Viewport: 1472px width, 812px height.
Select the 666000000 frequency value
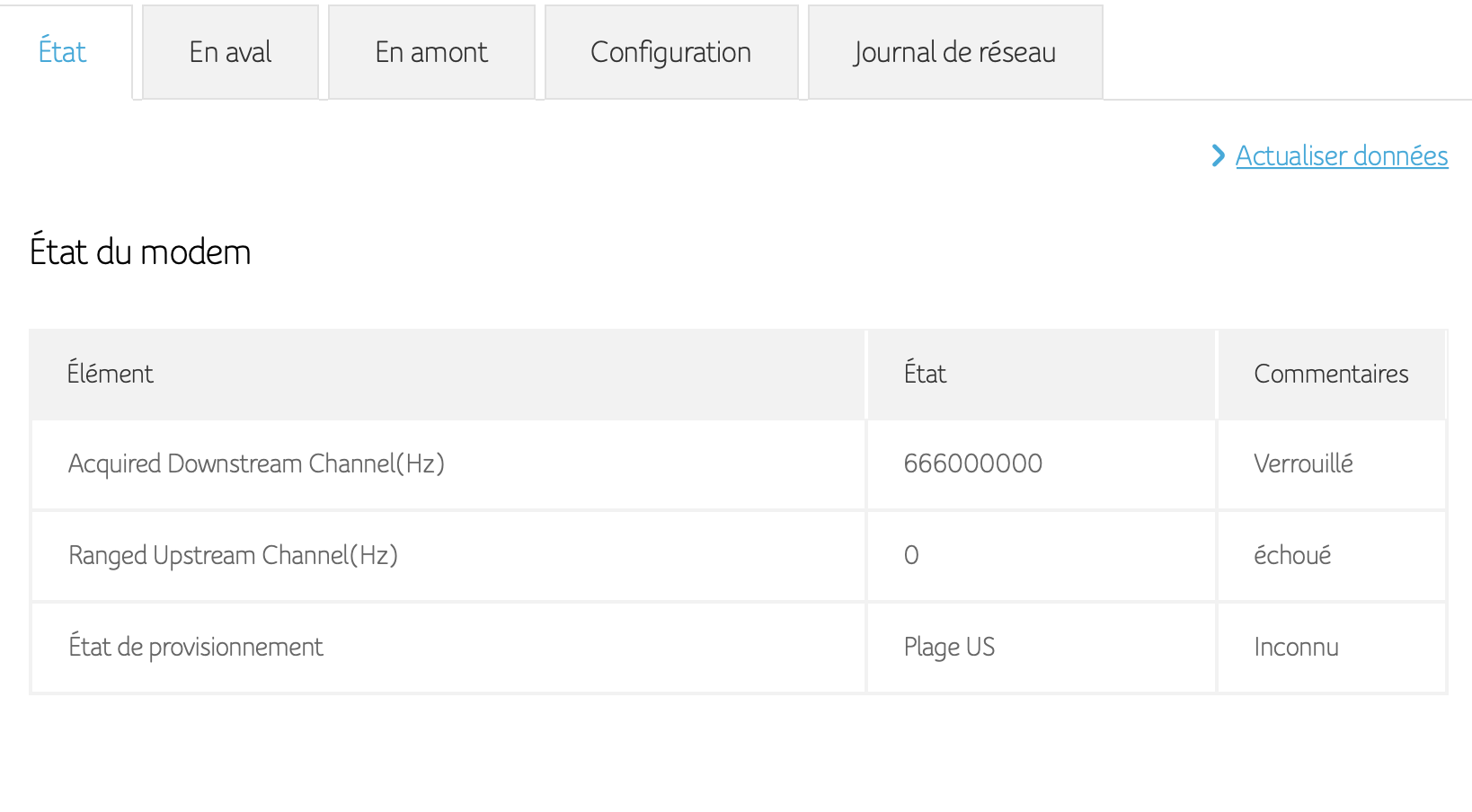972,463
